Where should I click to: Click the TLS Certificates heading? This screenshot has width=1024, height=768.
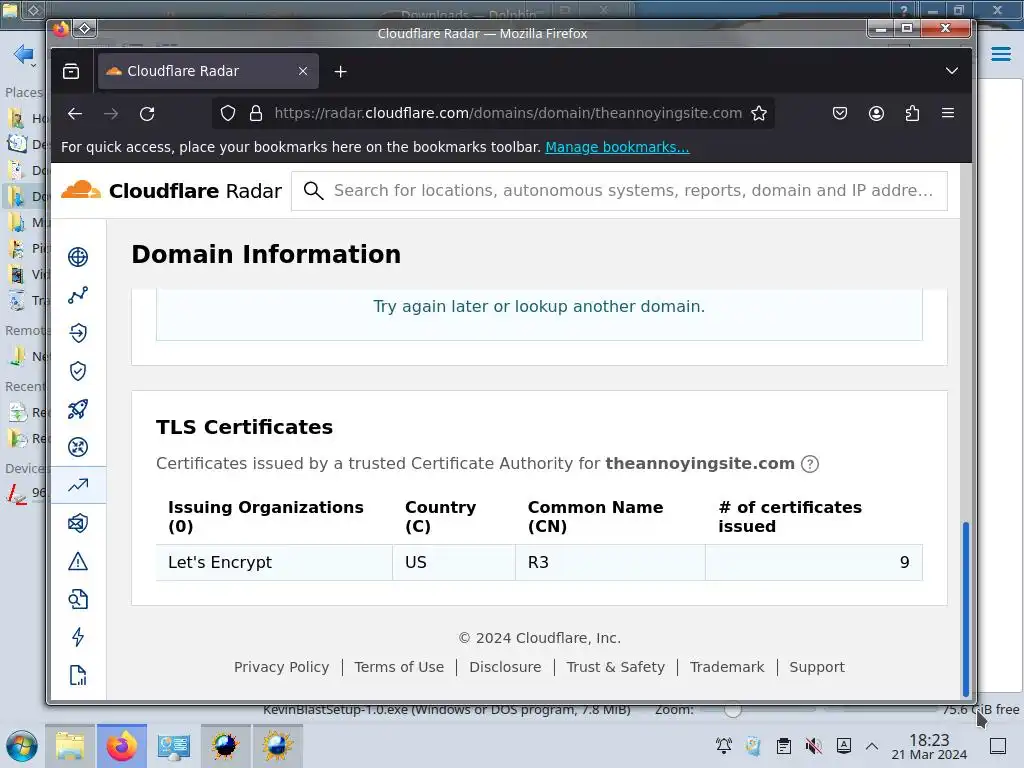coord(244,427)
